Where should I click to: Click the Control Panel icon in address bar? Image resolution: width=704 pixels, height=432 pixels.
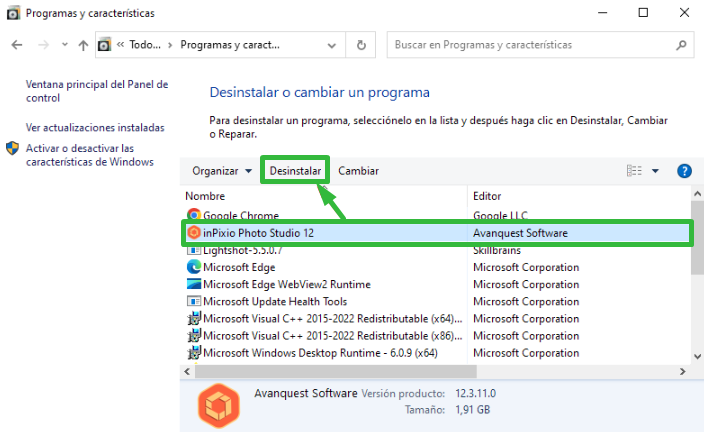(x=104, y=44)
